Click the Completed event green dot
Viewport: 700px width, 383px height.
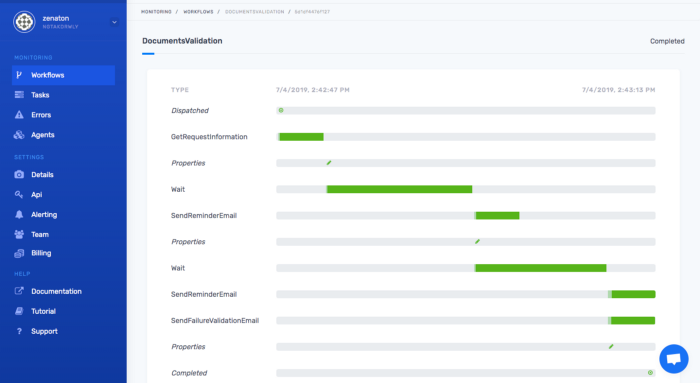[x=650, y=373]
